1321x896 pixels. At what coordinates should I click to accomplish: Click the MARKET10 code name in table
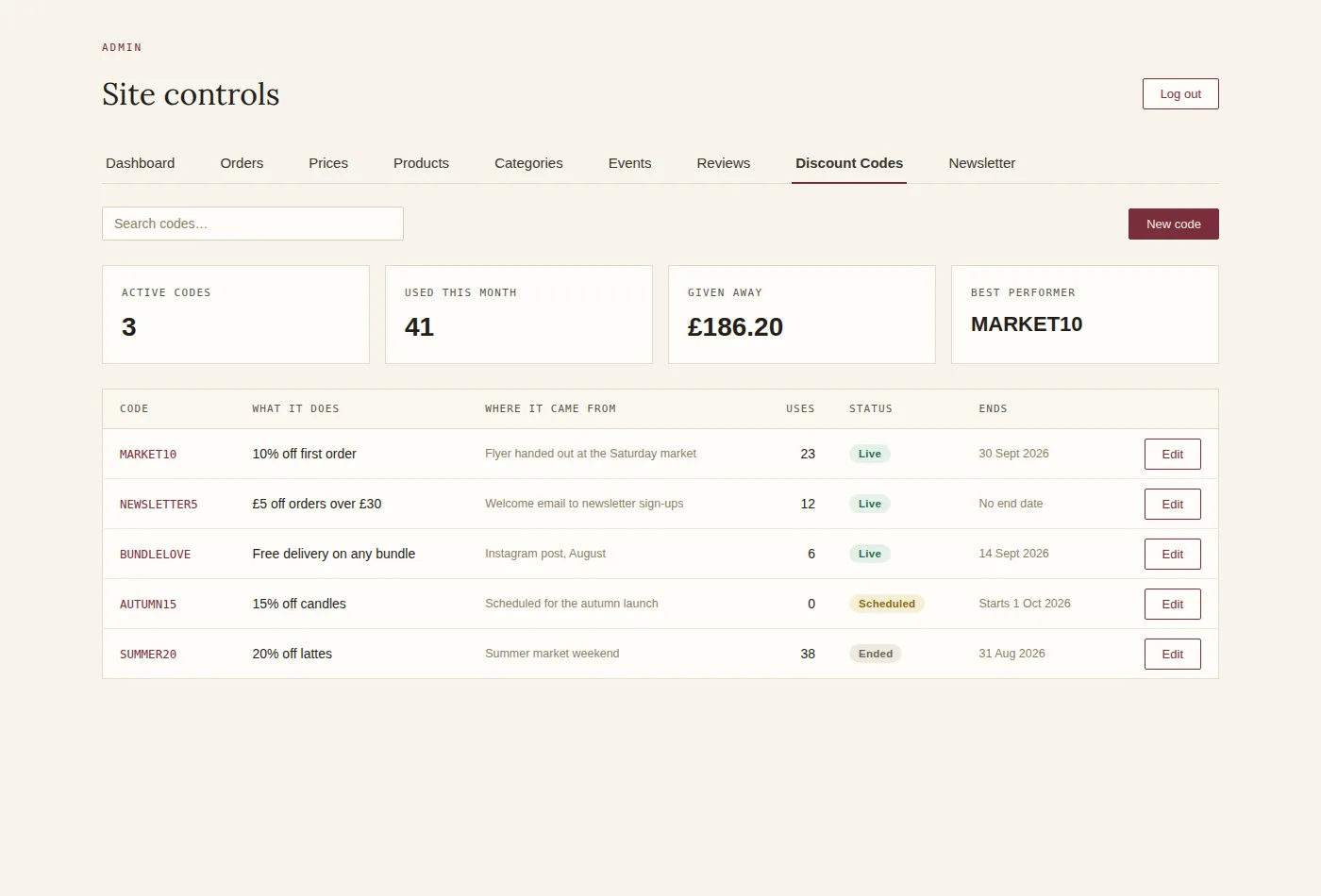pos(148,455)
